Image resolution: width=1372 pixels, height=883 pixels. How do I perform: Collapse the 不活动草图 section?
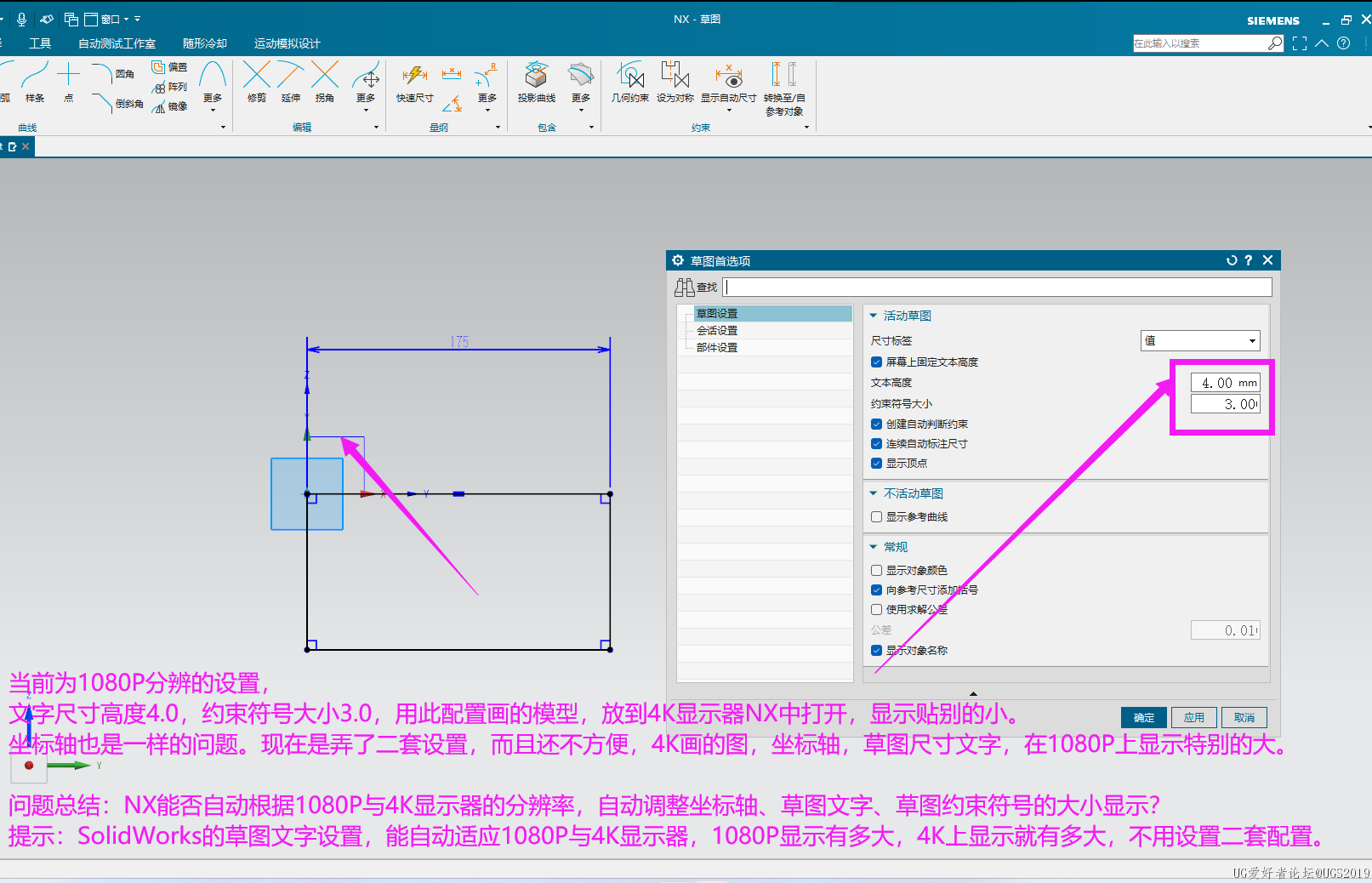[873, 493]
